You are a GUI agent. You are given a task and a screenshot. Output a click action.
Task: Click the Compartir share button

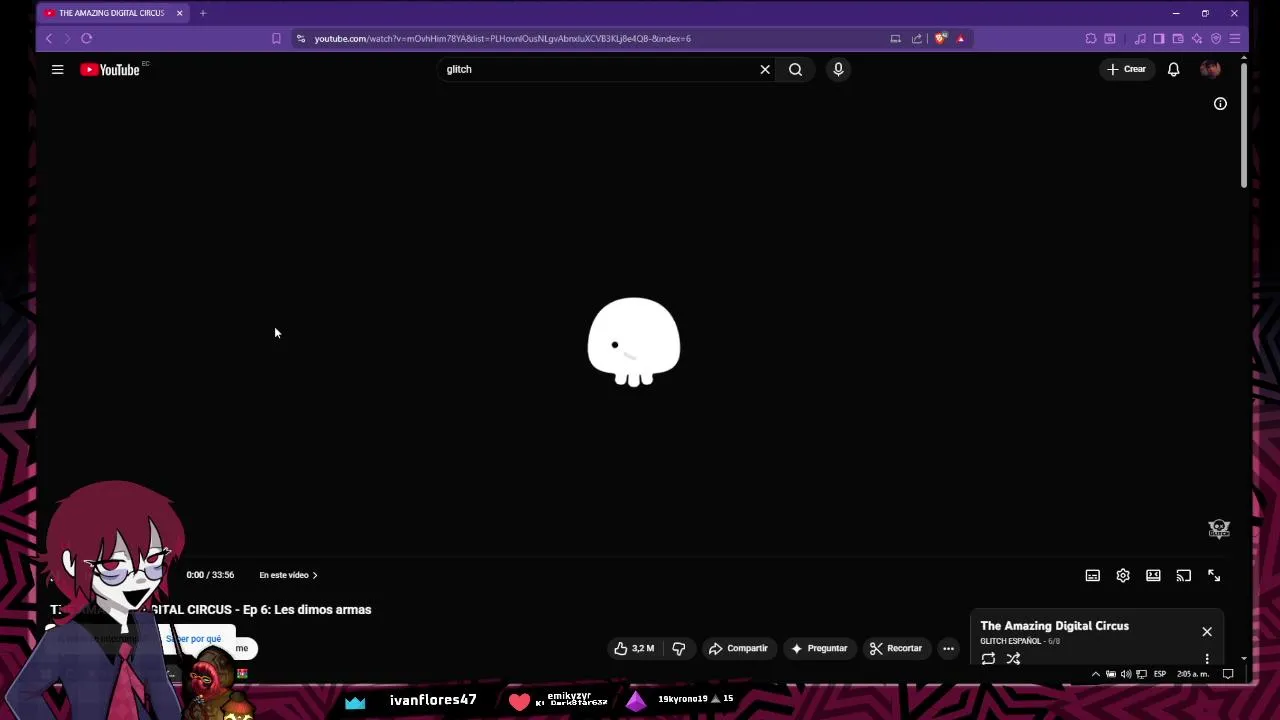(738, 648)
